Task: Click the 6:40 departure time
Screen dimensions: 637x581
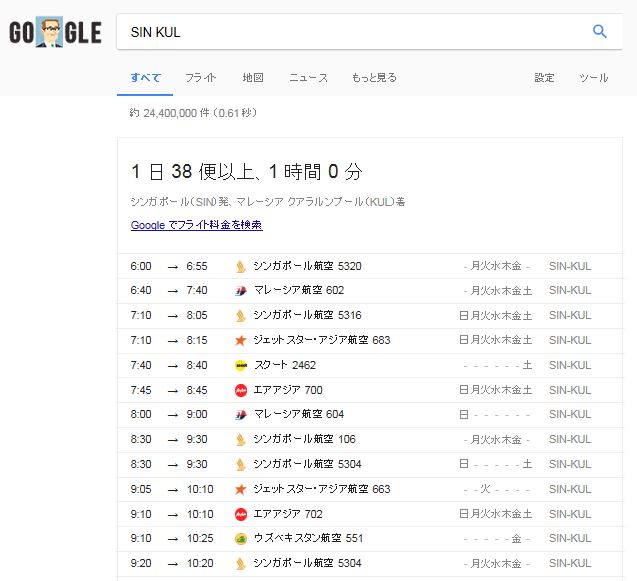Action: click(141, 290)
